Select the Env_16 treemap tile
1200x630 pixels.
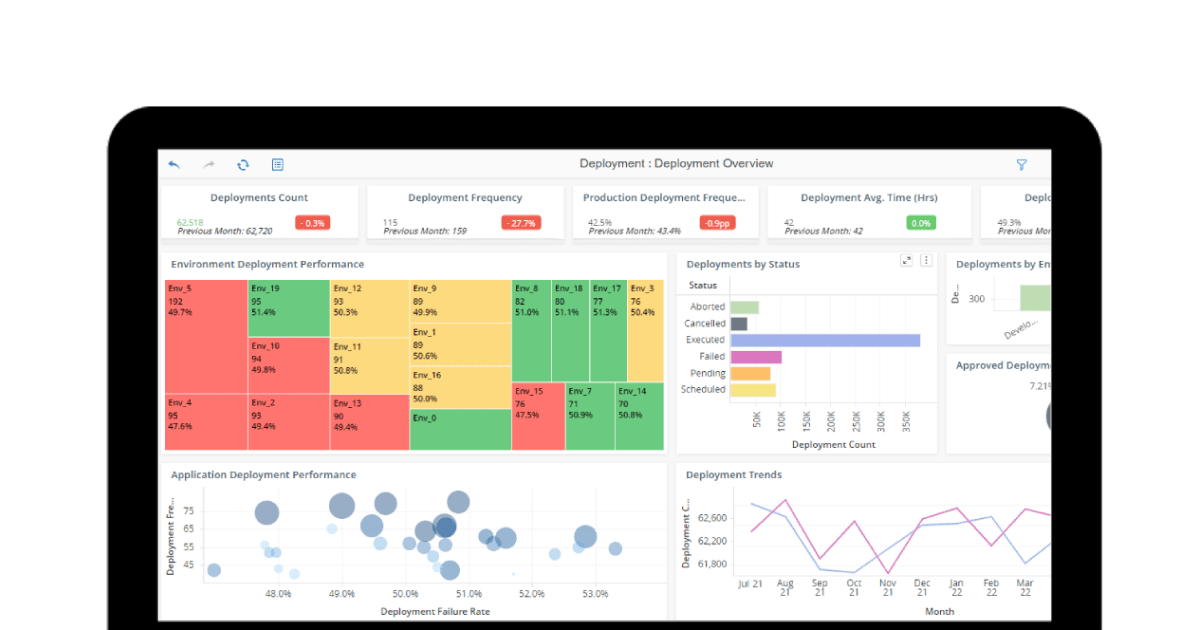460,387
